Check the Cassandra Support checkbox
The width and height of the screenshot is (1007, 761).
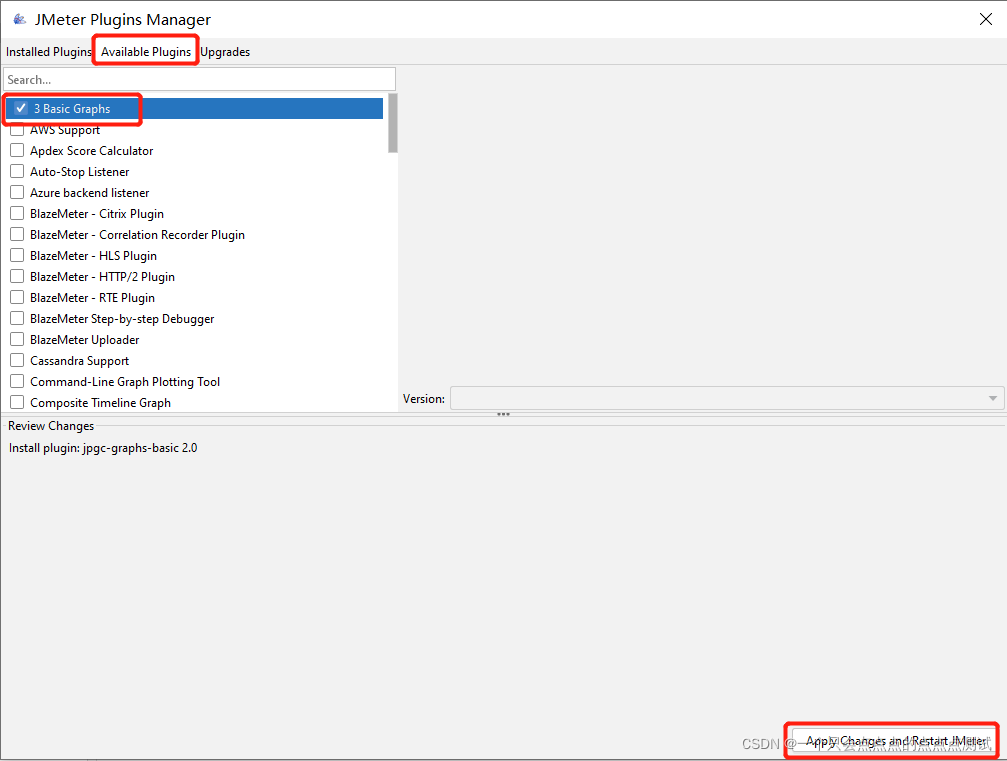coord(17,360)
